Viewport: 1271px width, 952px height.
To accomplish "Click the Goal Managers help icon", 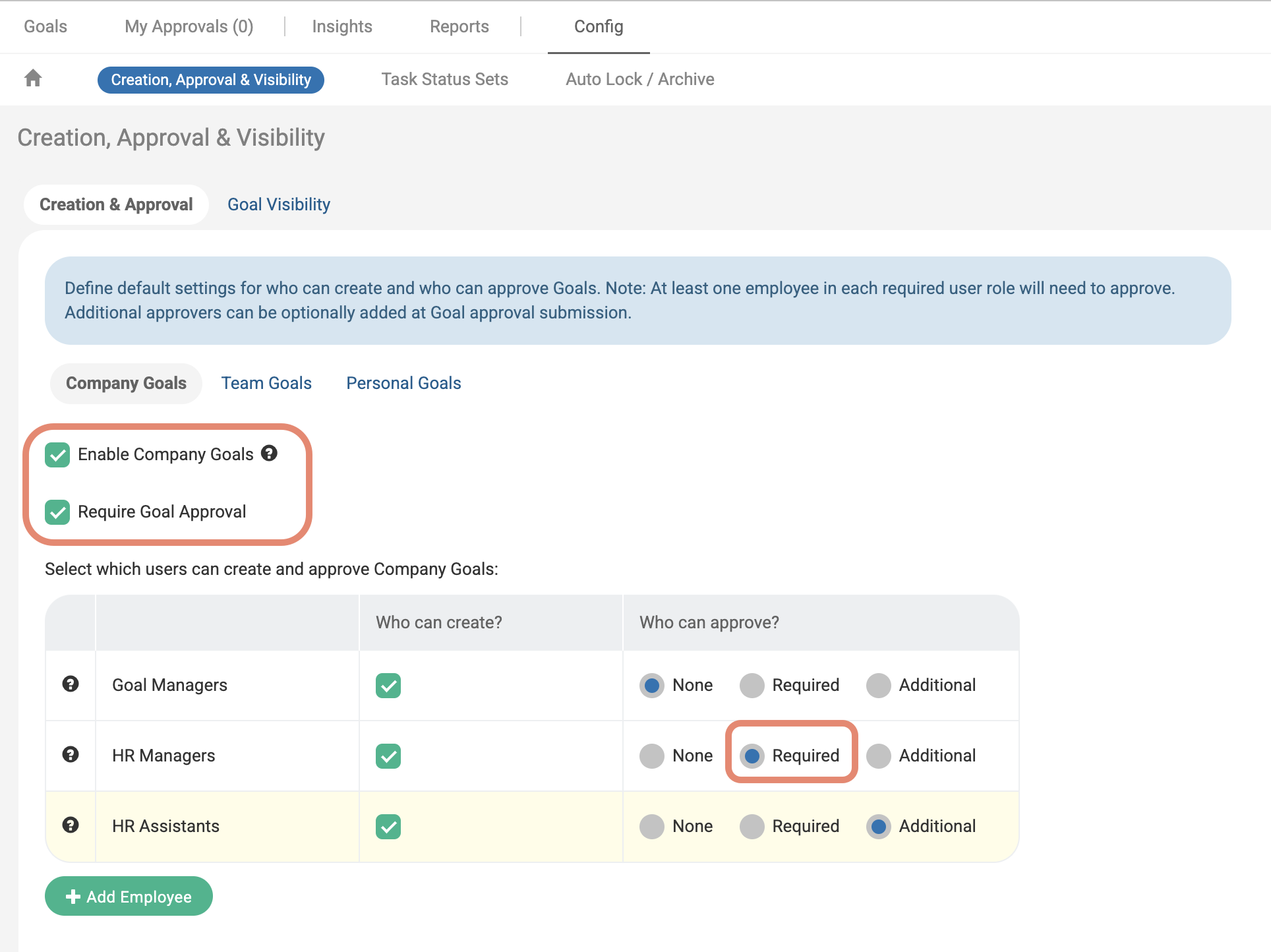I will pyautogui.click(x=71, y=684).
